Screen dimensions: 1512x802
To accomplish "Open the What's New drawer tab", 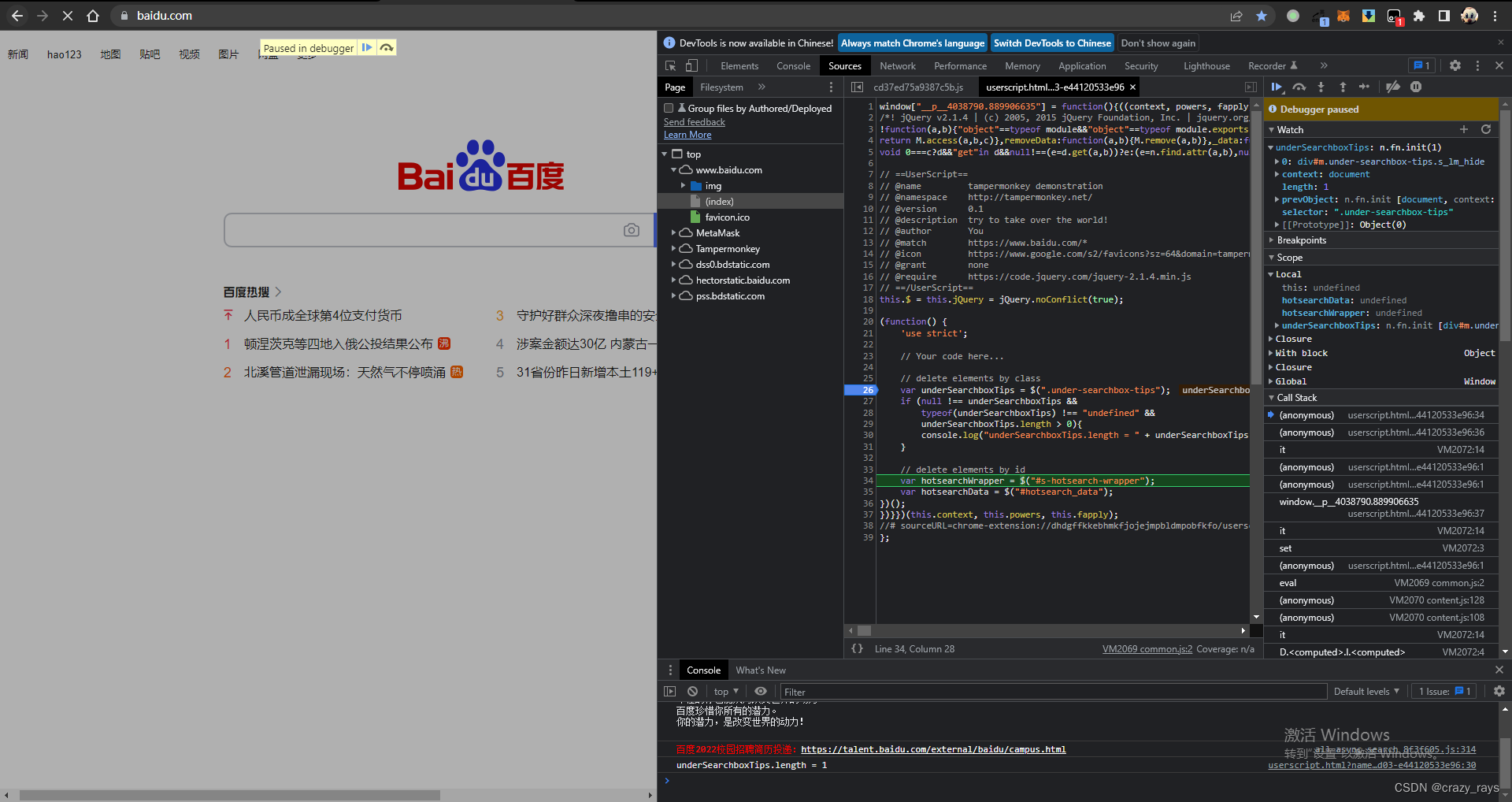I will tap(761, 670).
